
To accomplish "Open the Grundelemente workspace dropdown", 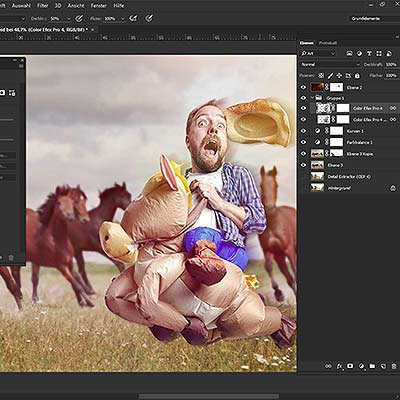I will coord(374,19).
